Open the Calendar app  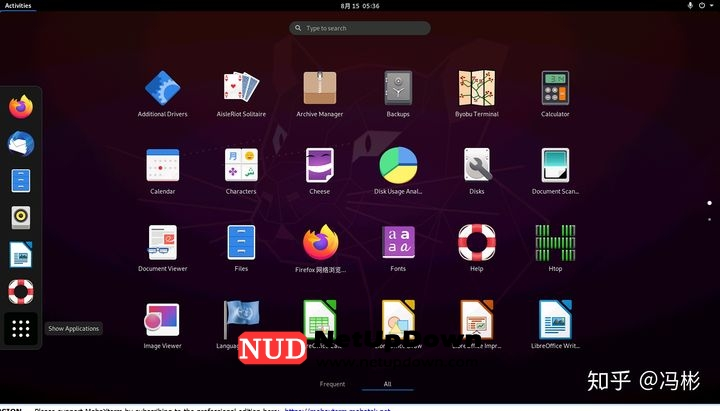[163, 165]
